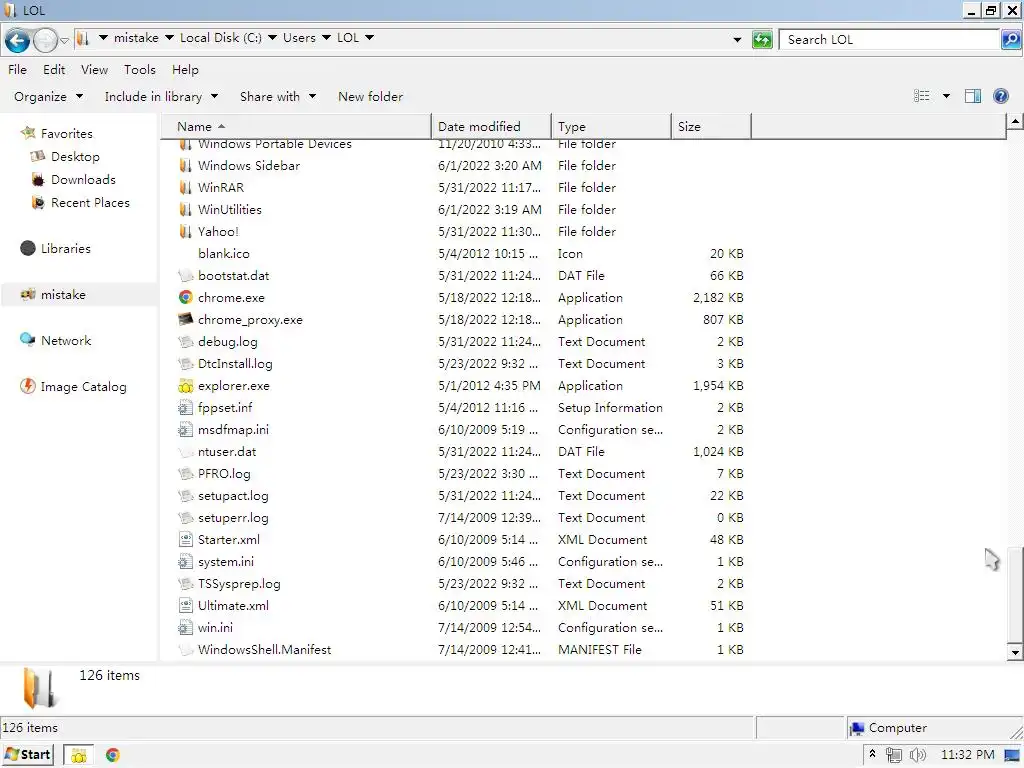Sort by the Size column header
Image resolution: width=1024 pixels, height=768 pixels.
[x=711, y=126]
